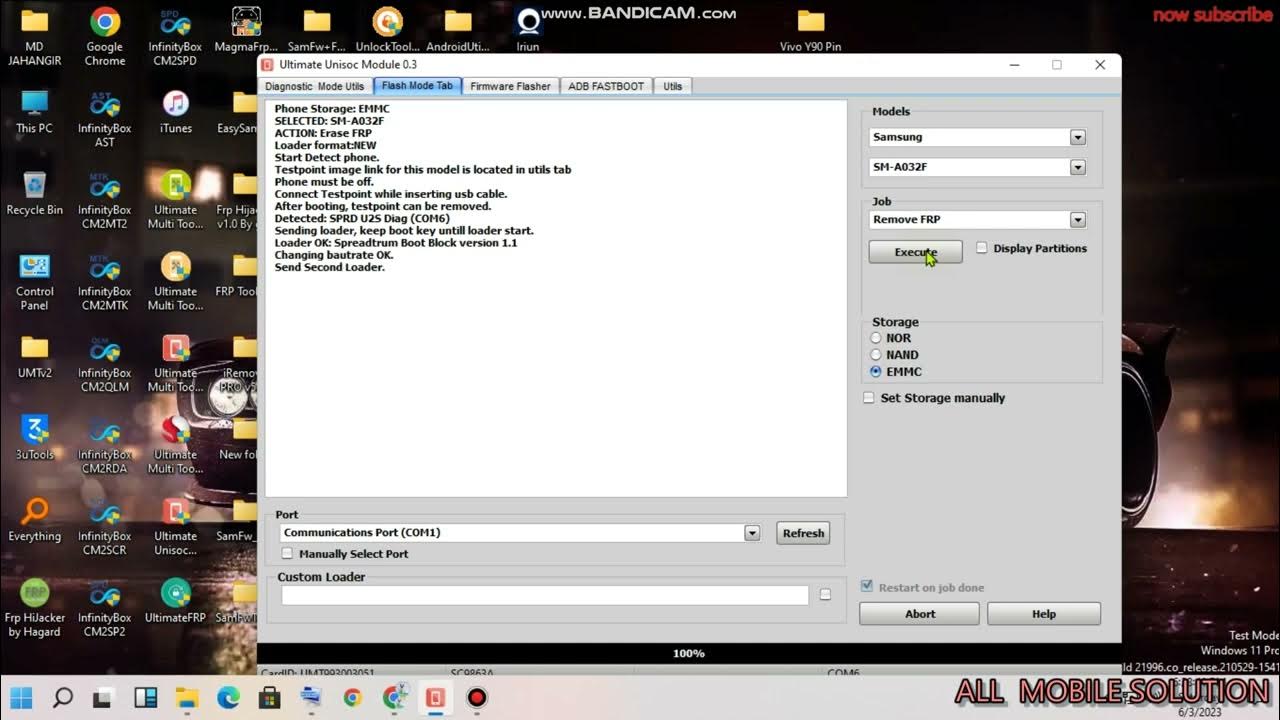
Task: Open UltimateFRP desktop shortcut
Action: tap(175, 602)
